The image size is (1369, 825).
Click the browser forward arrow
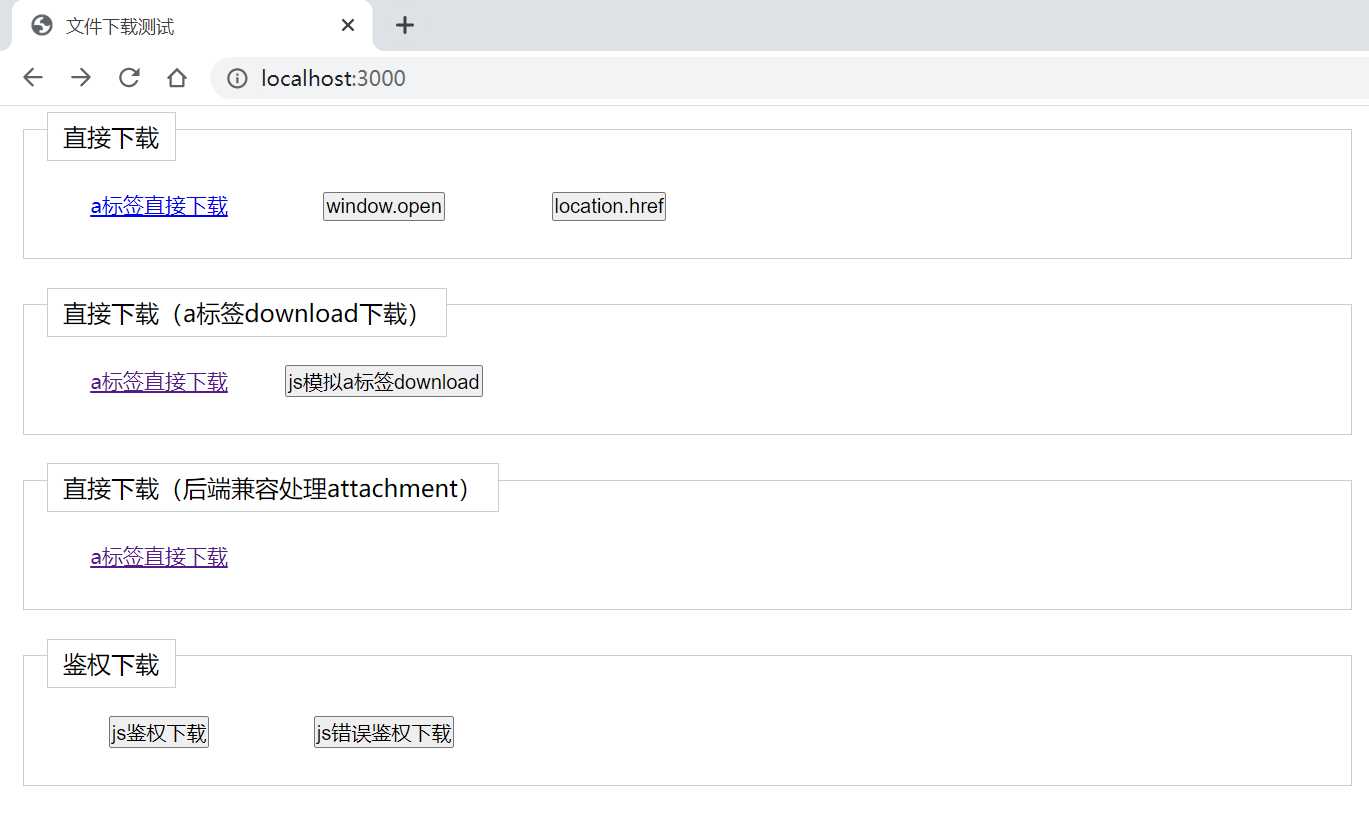(81, 78)
